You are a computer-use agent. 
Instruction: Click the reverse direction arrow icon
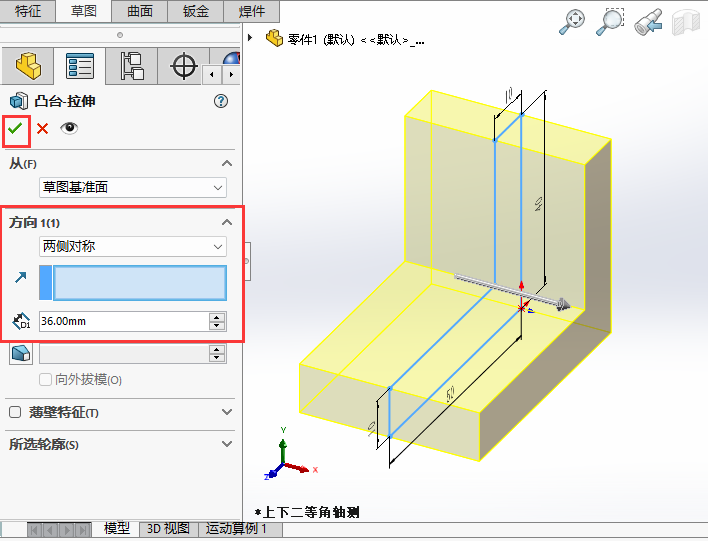20,277
